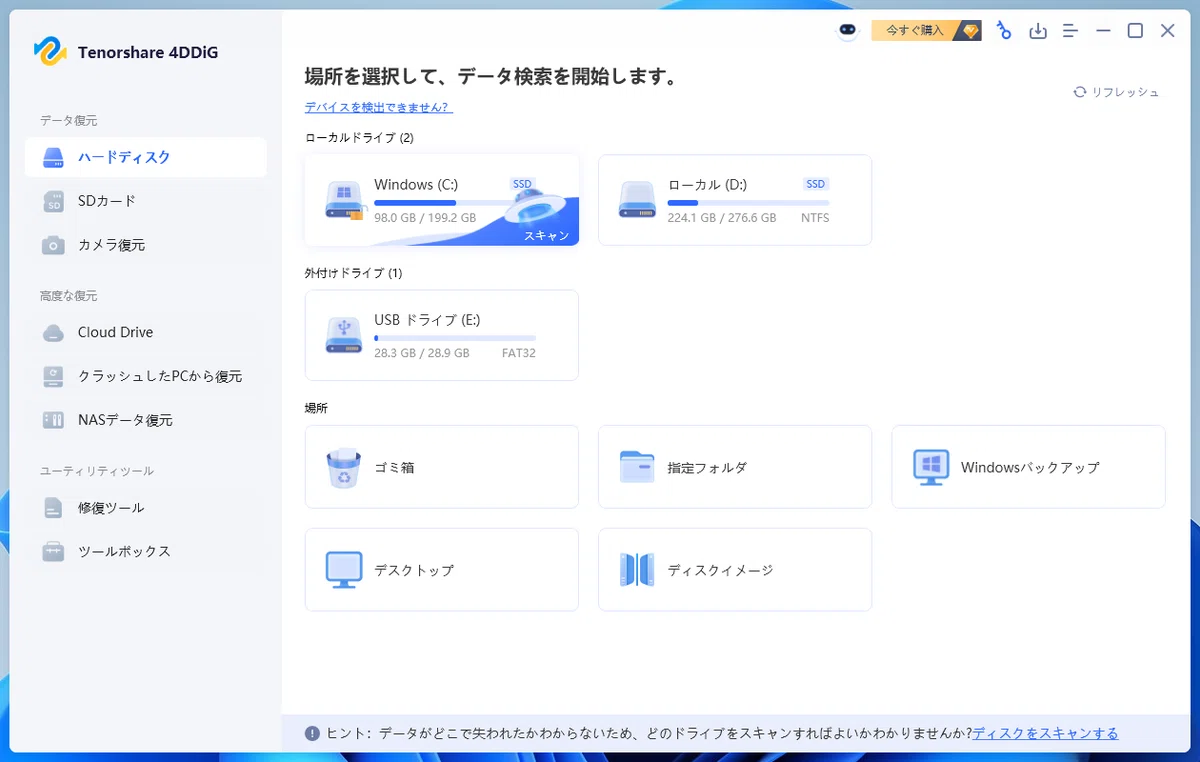Image resolution: width=1200 pixels, height=762 pixels.
Task: Start スキャン on the Windows (C:) drive
Action: pos(547,236)
